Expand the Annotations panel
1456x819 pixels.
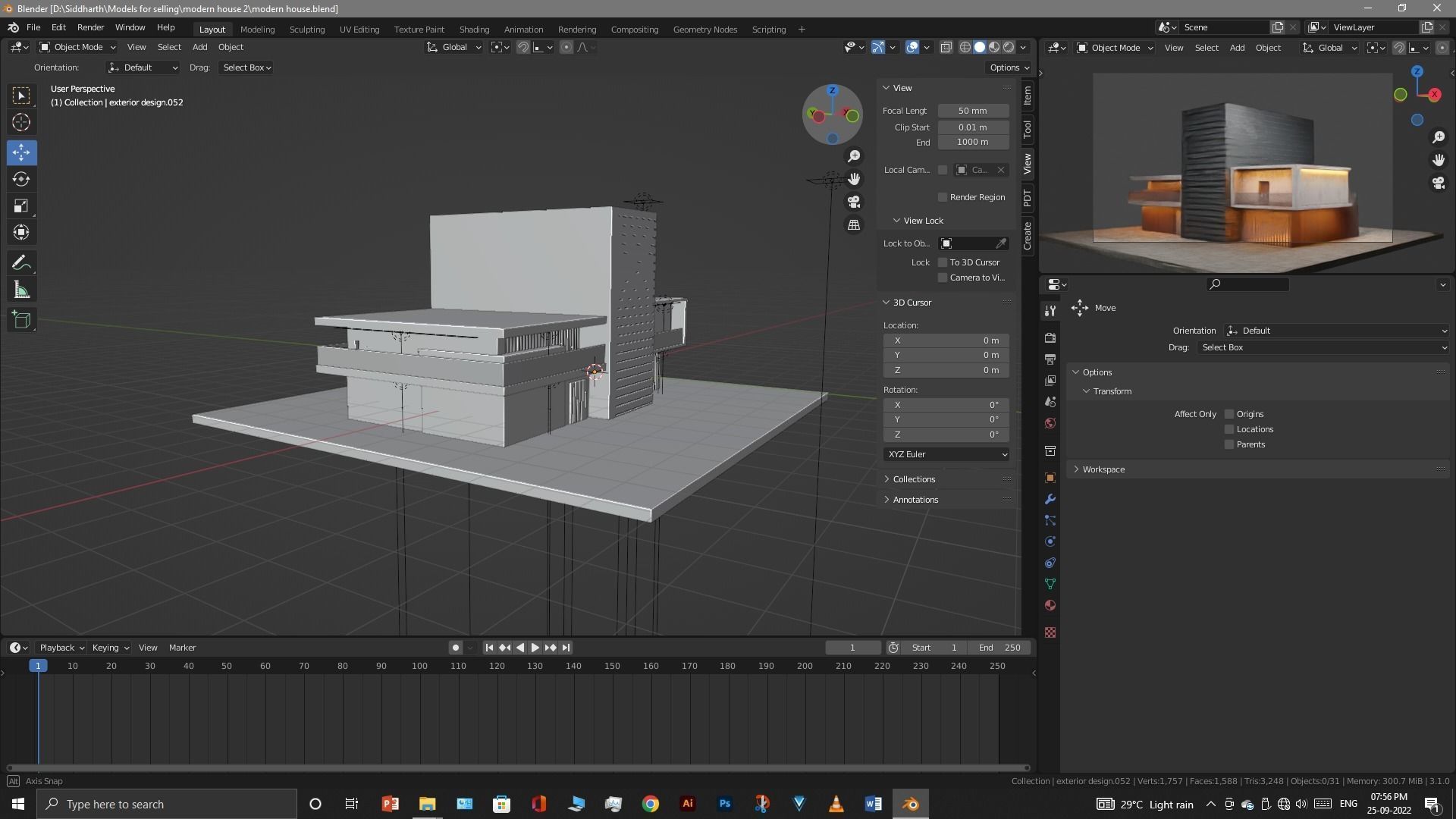pyautogui.click(x=915, y=500)
